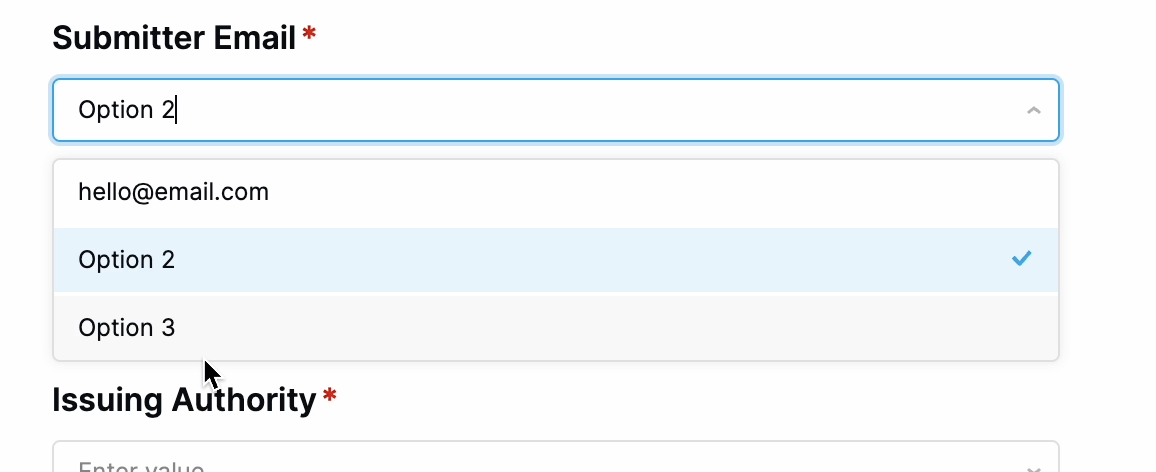
Task: Click the Enter value placeholder text
Action: click(141, 467)
